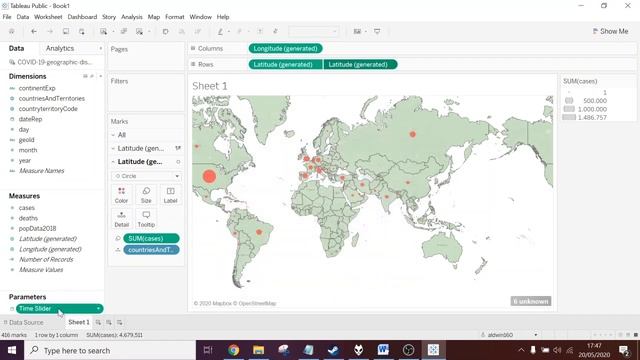Collapse the All marks section
Screen dimensions: 640x360
click(113, 135)
